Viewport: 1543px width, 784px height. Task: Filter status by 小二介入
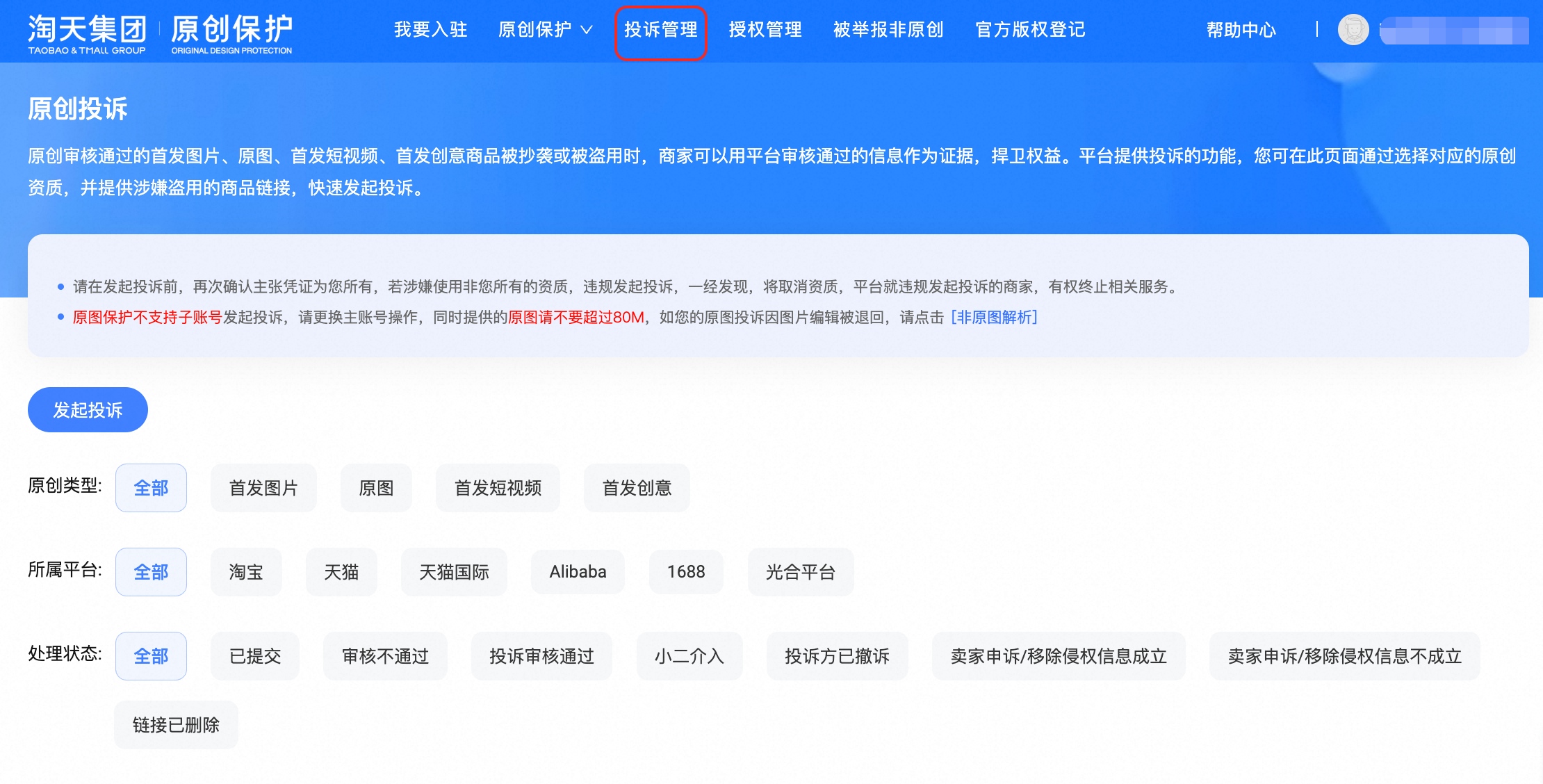689,656
